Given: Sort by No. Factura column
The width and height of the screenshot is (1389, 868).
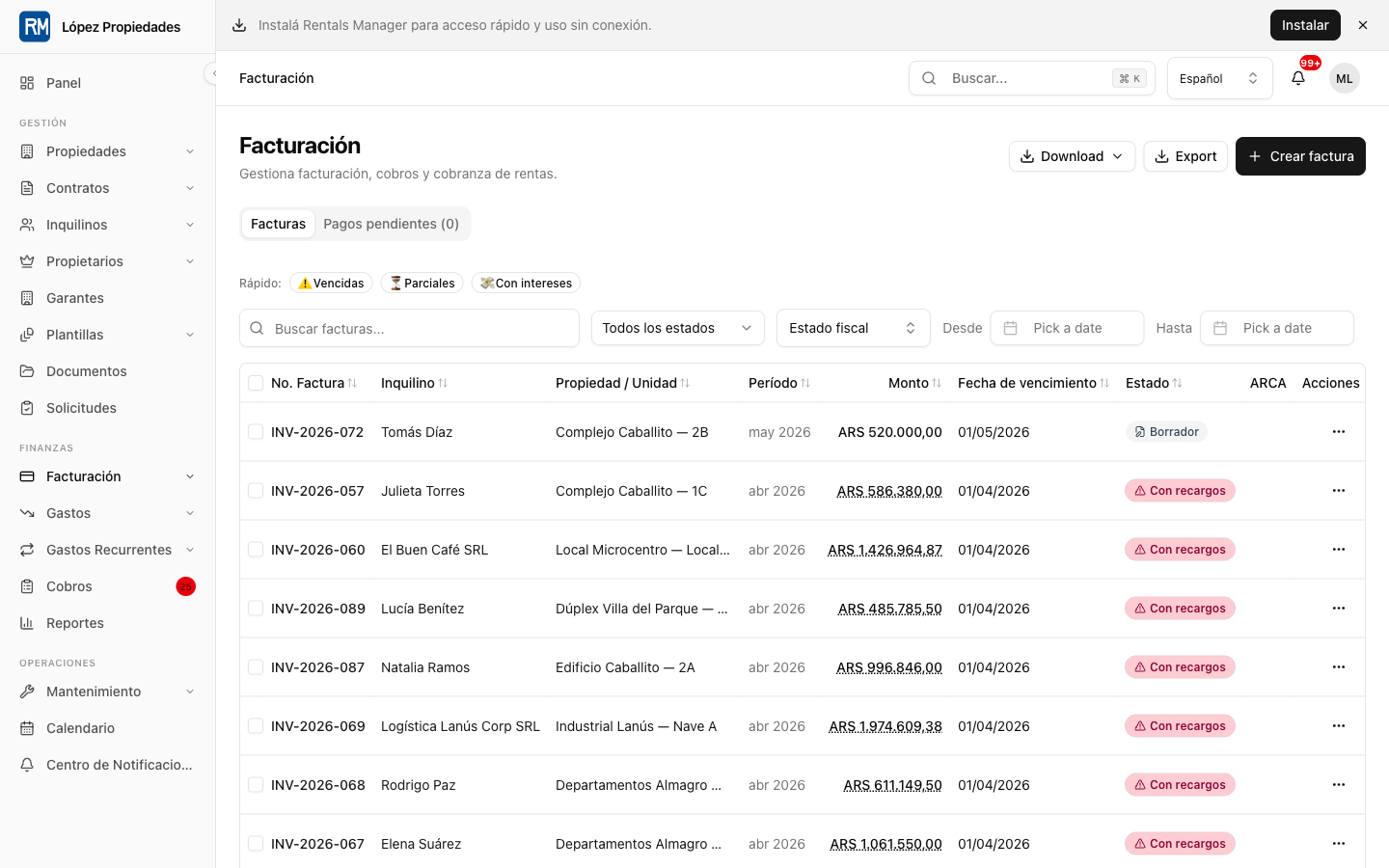Looking at the screenshot, I should coord(314,383).
